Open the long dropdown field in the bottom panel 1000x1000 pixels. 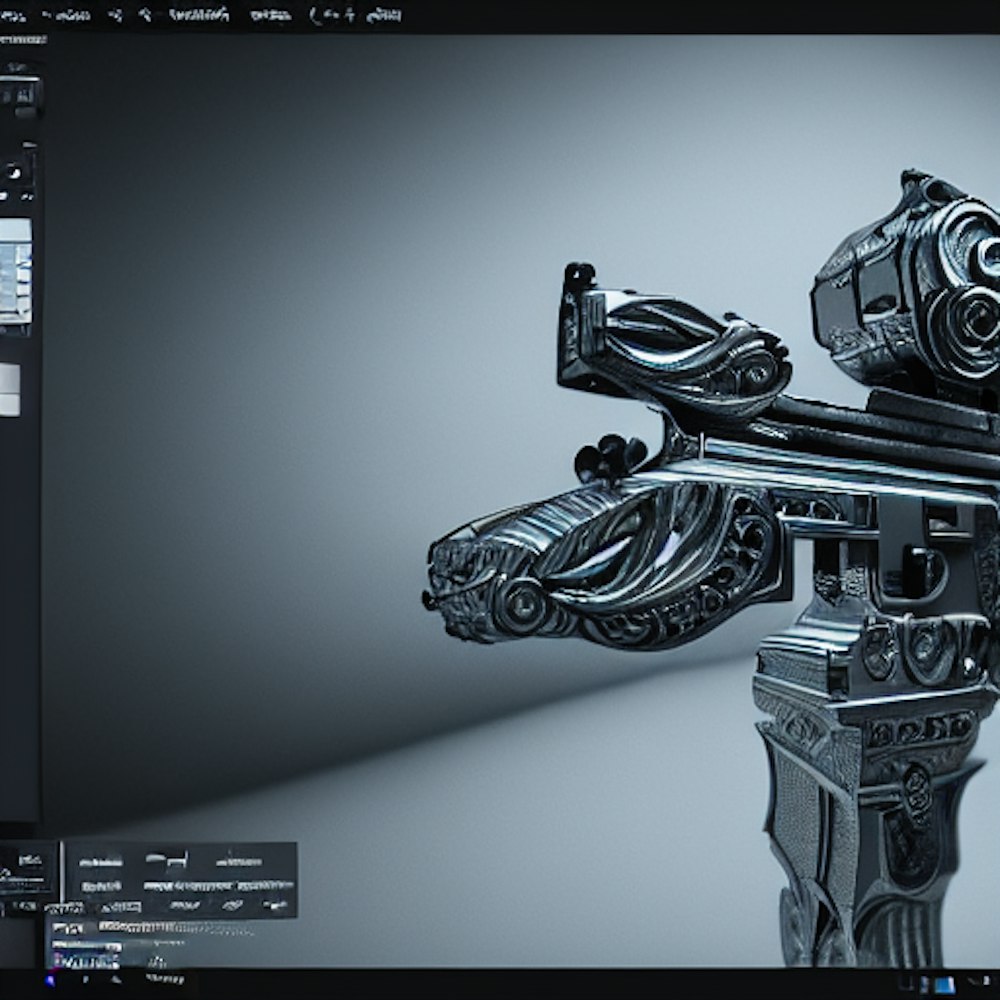[x=218, y=885]
